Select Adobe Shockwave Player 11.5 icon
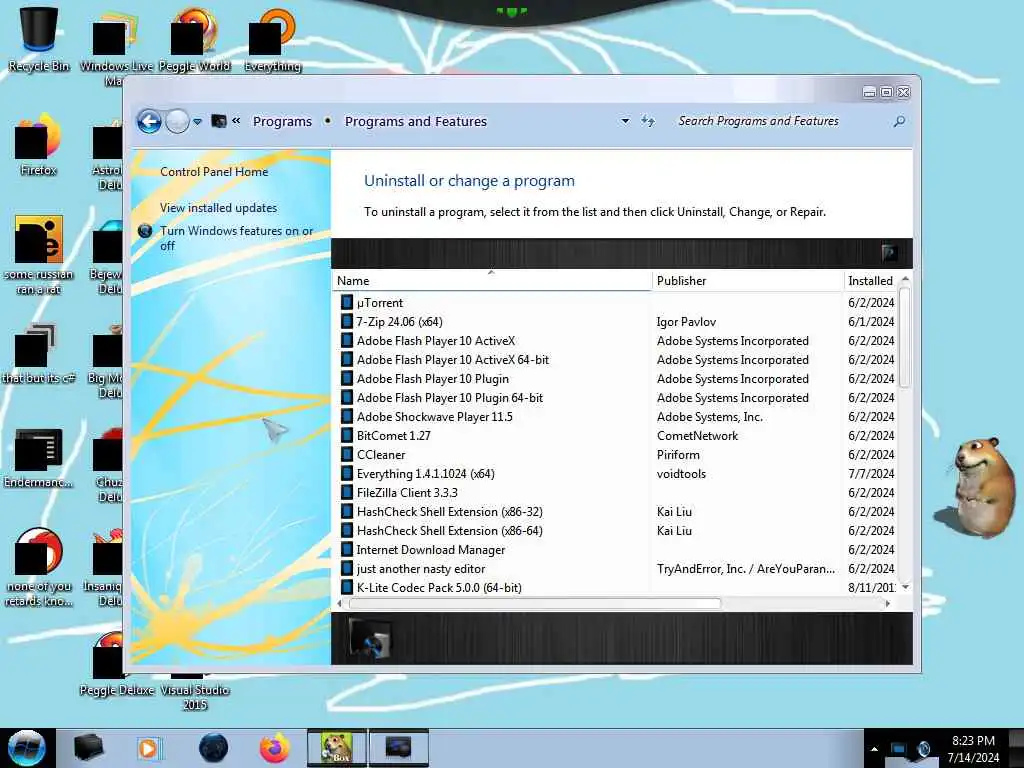The height and width of the screenshot is (768, 1024). coord(347,417)
